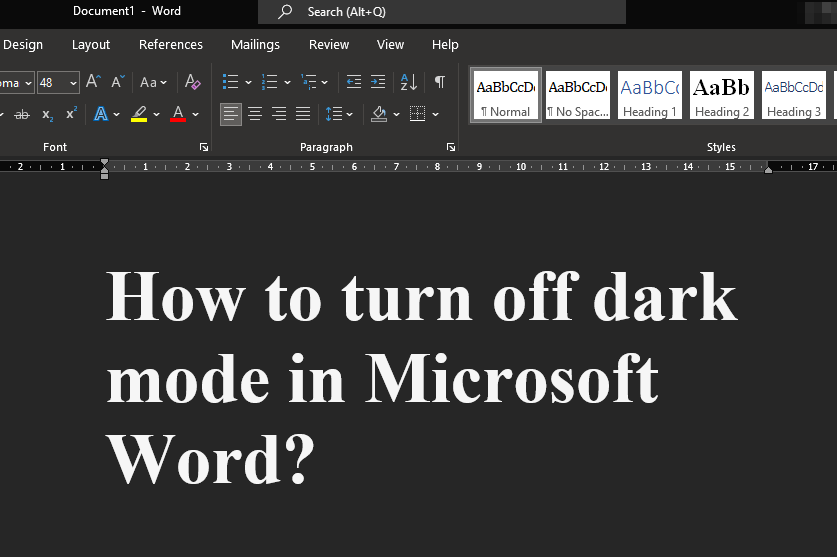The width and height of the screenshot is (837, 557).
Task: Open Font dialog launcher
Action: point(204,147)
